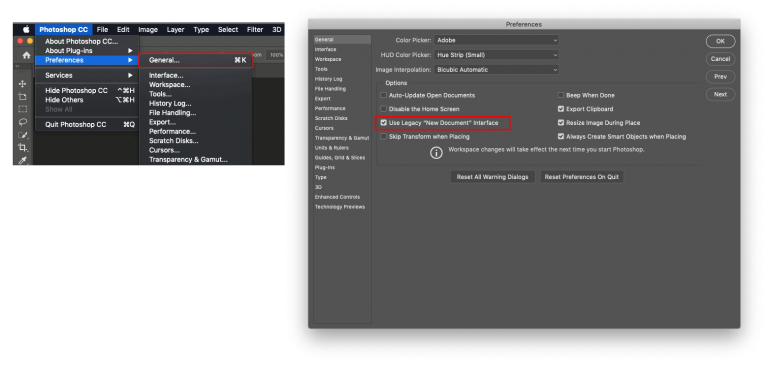The image size is (768, 365).
Task: Choose Quit Photoshop CC
Action: [87, 125]
